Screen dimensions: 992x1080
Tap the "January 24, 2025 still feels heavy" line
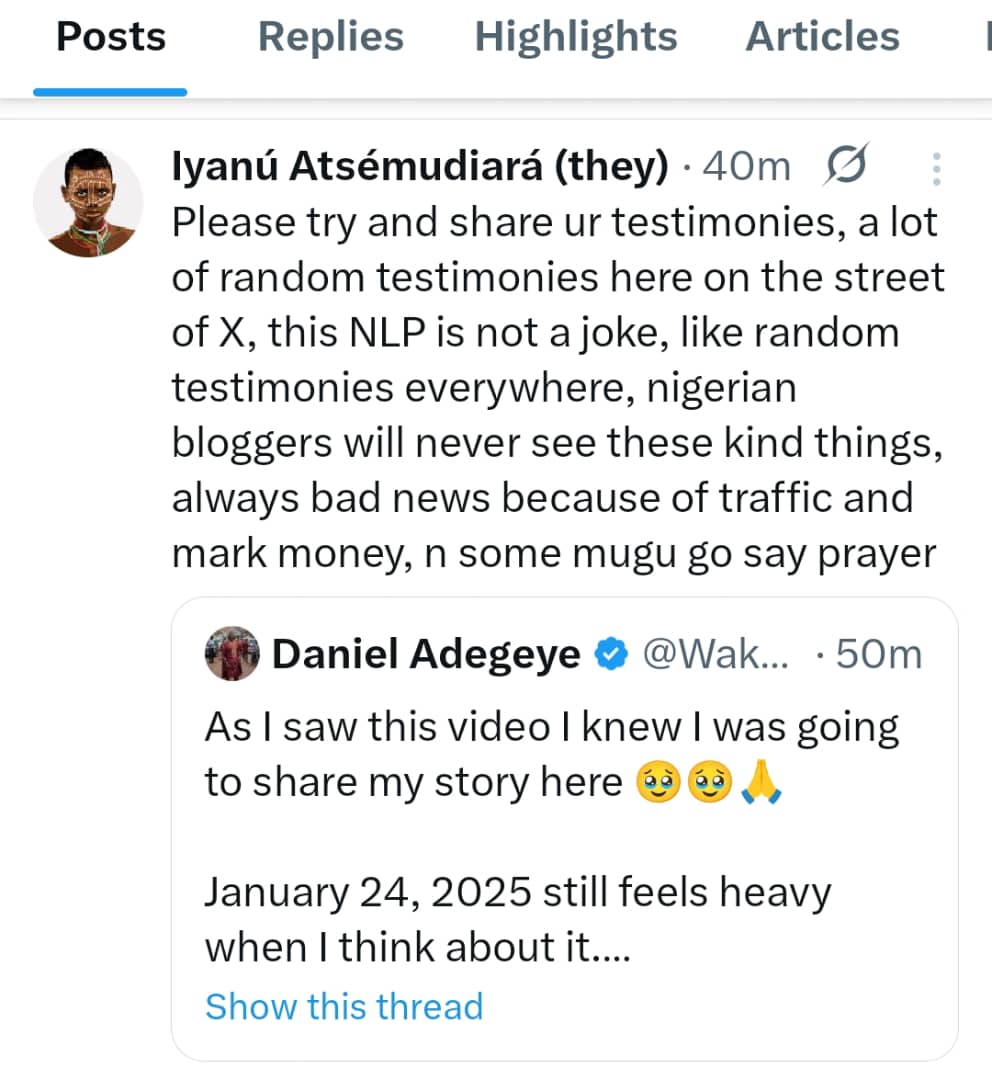517,892
